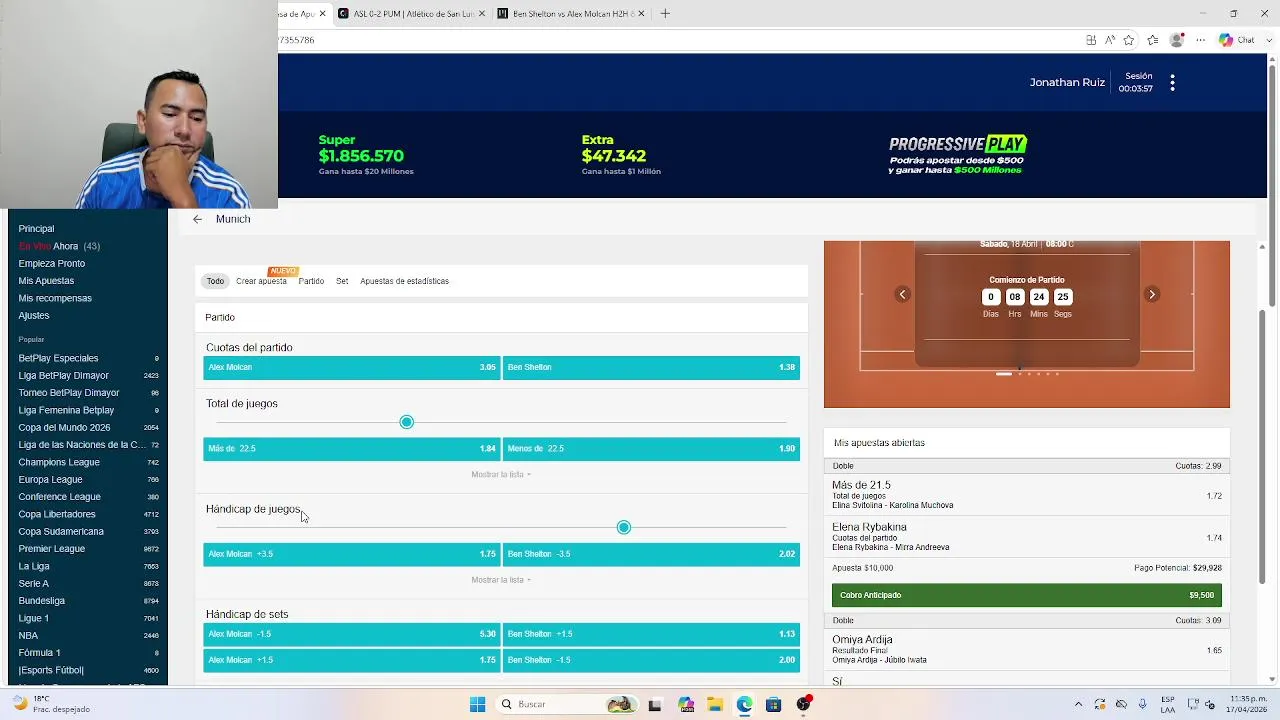The width and height of the screenshot is (1280, 720).
Task: Open weather widget showing 18°C
Action: (x=48, y=704)
